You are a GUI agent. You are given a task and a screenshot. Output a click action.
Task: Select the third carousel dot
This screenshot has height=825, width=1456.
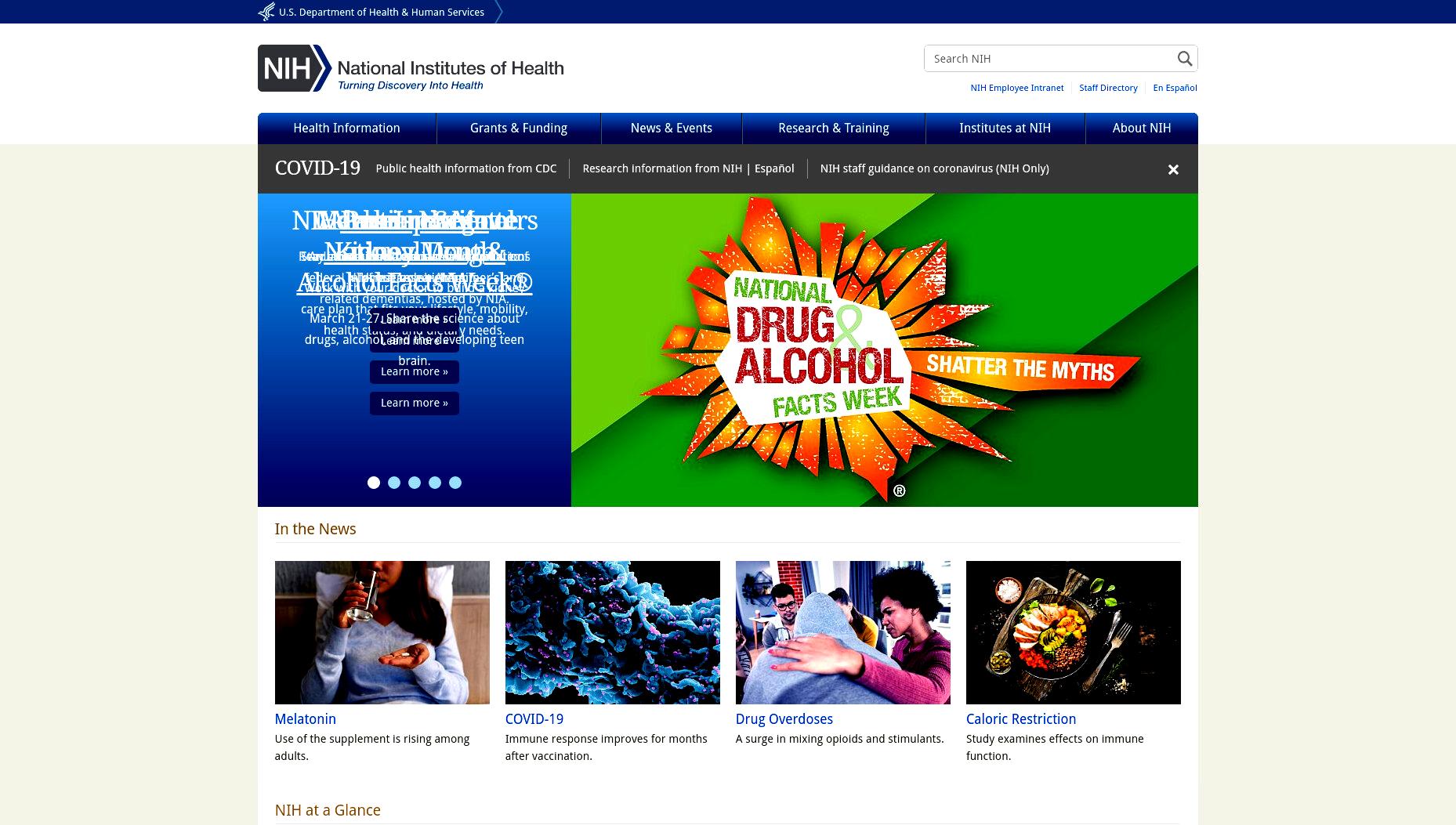[415, 483]
